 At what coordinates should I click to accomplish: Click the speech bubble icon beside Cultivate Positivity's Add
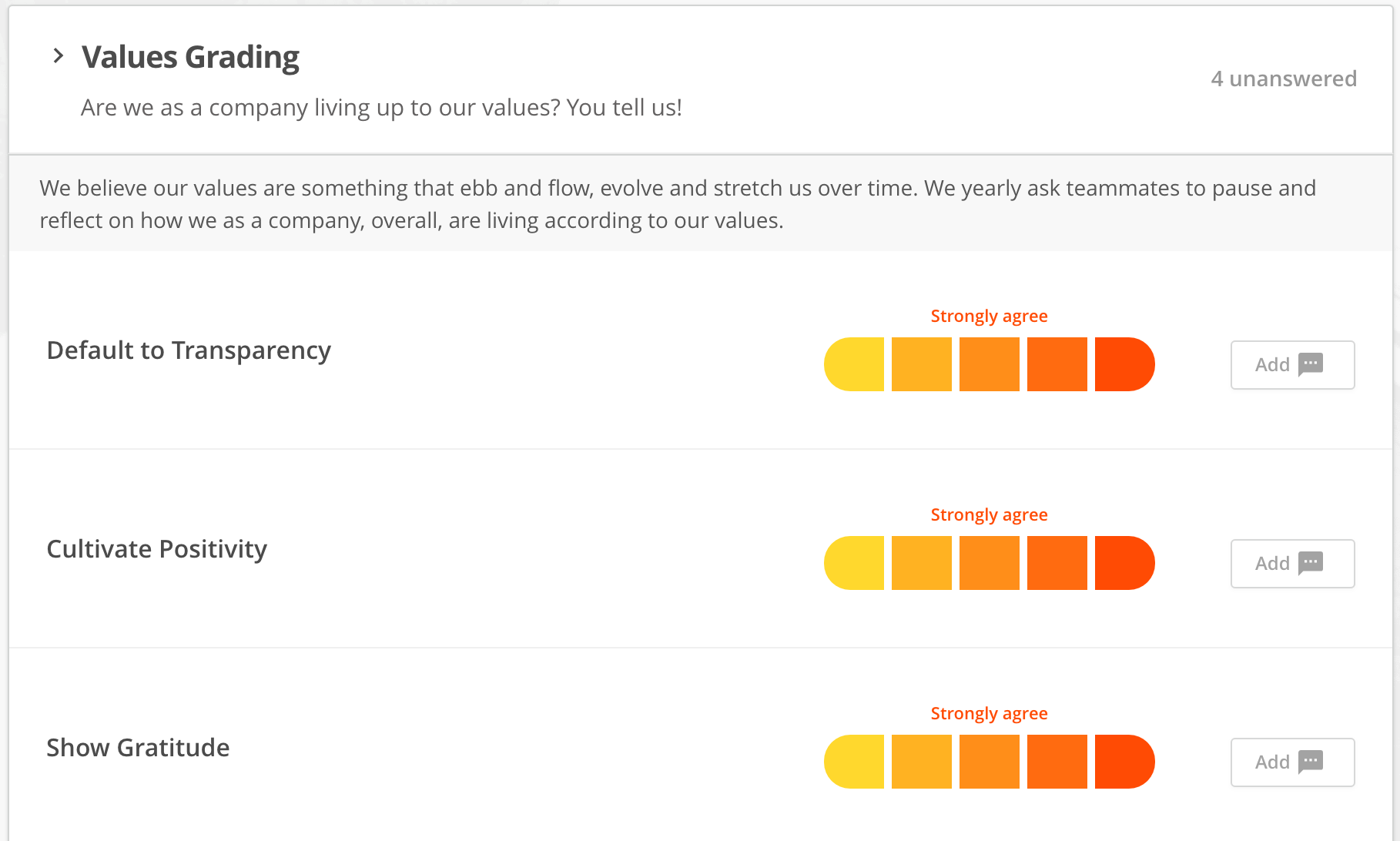click(1311, 564)
